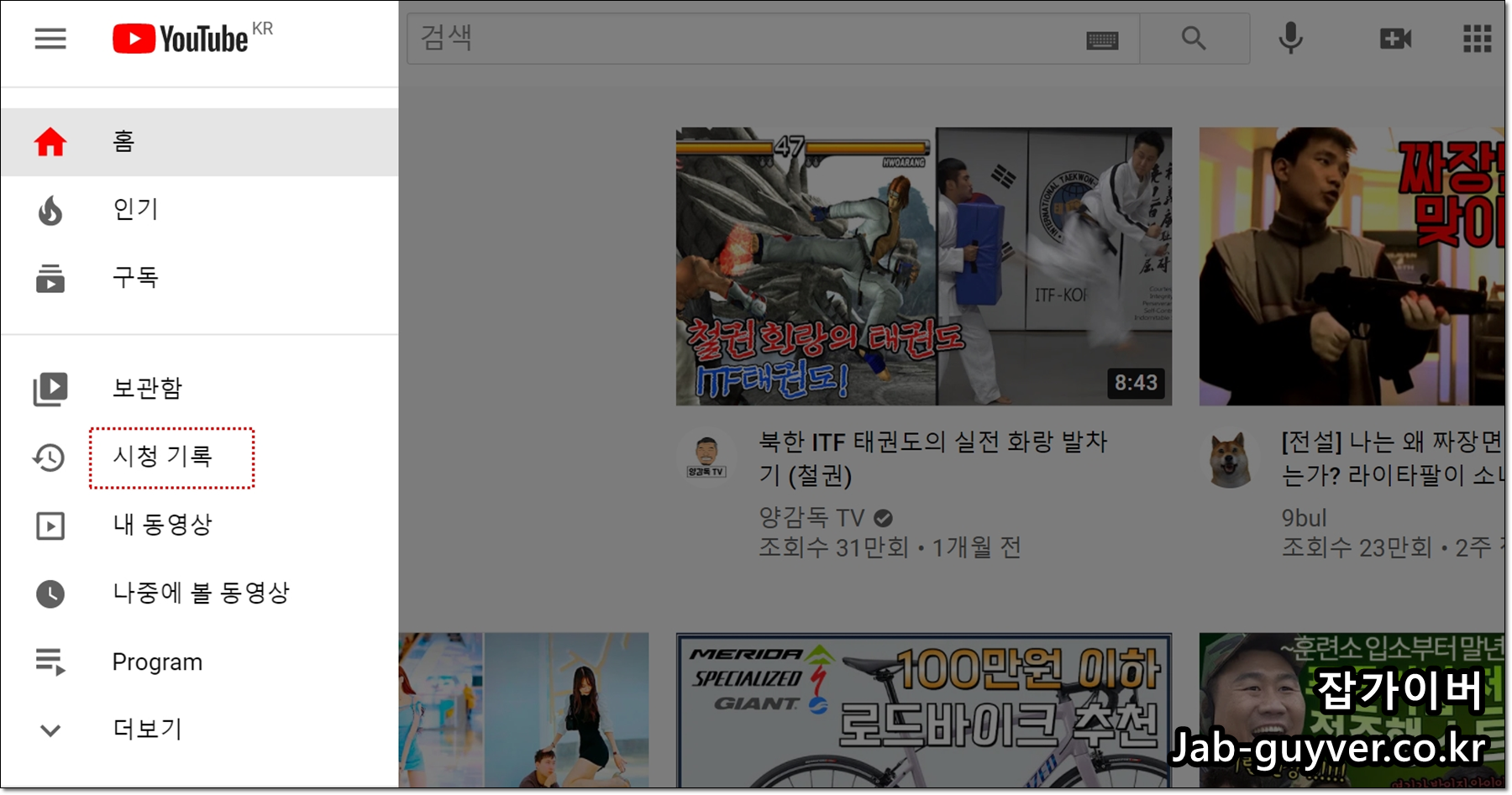Click the playlist icon next to Program
This screenshot has width=1512, height=795.
(x=50, y=662)
